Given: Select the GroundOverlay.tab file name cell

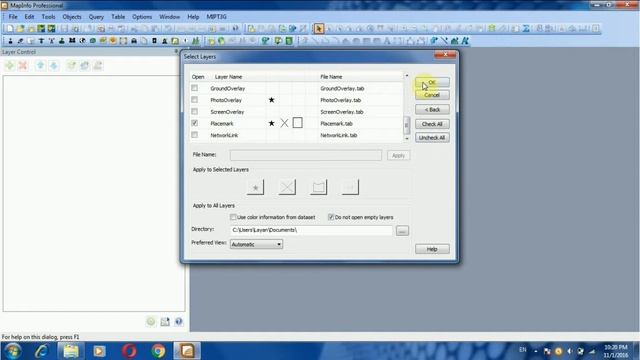Looking at the screenshot, I should coord(342,88).
